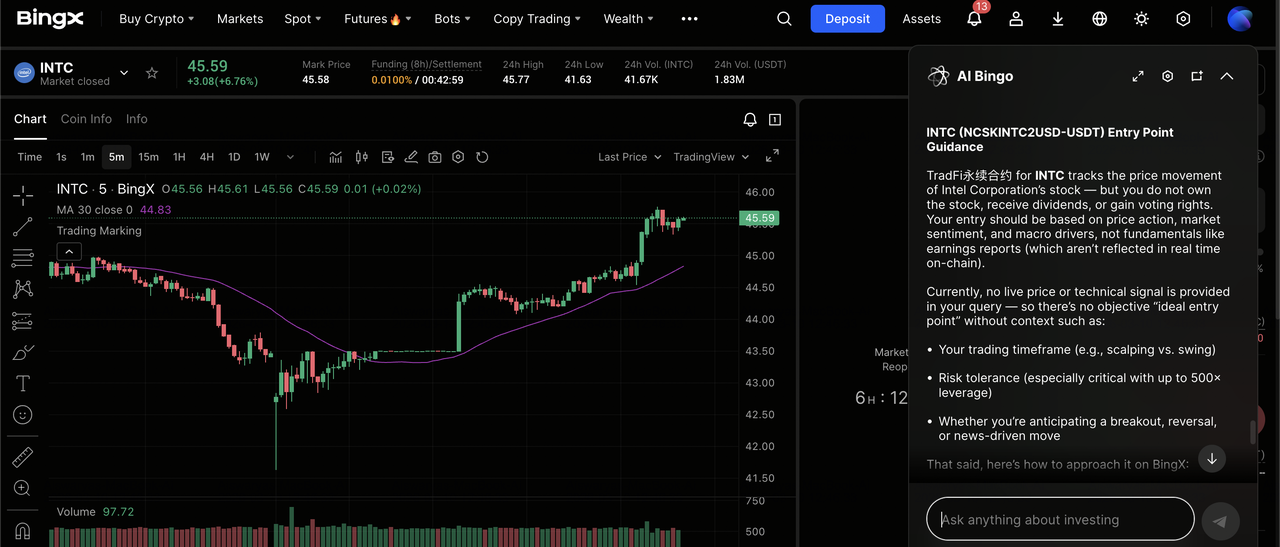Click the blue Deposit button

coord(847,19)
